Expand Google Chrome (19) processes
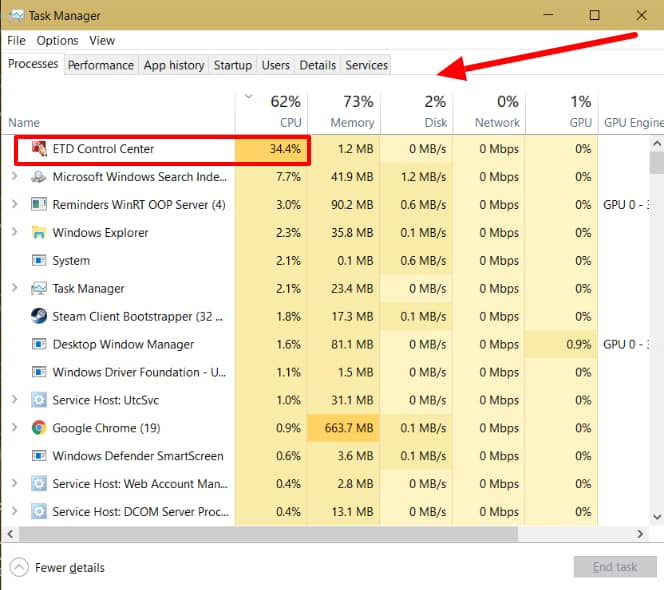The height and width of the screenshot is (590, 664). coord(14,427)
